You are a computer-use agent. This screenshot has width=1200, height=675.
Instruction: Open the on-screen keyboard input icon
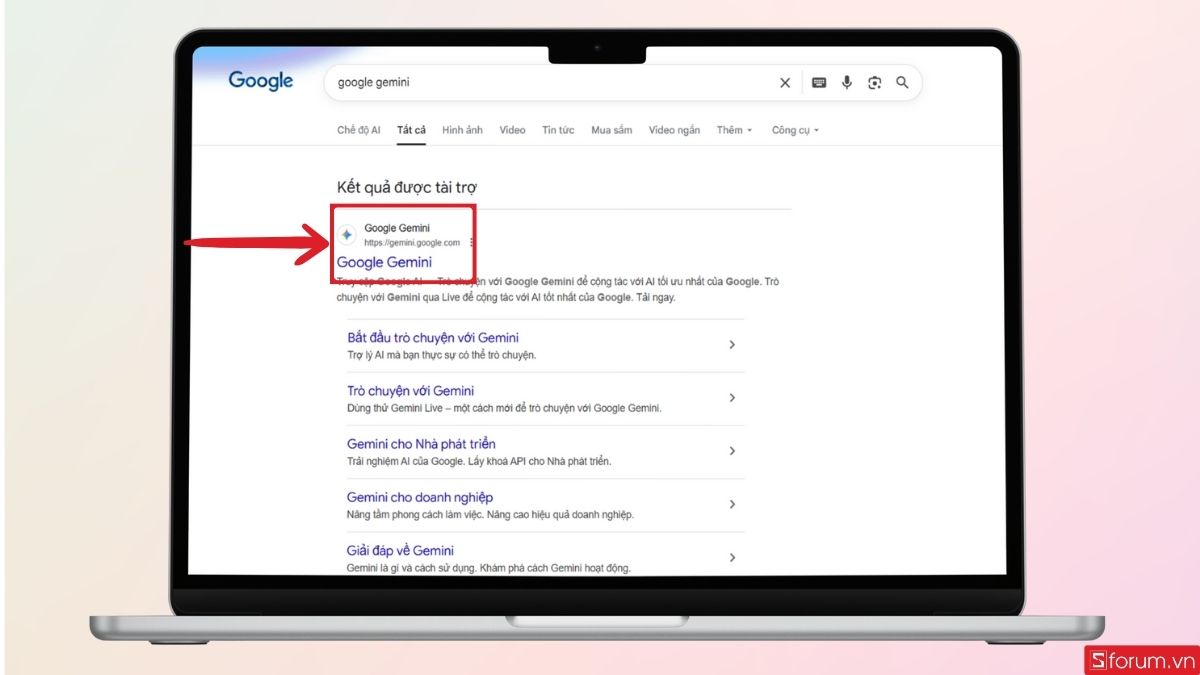[x=820, y=83]
